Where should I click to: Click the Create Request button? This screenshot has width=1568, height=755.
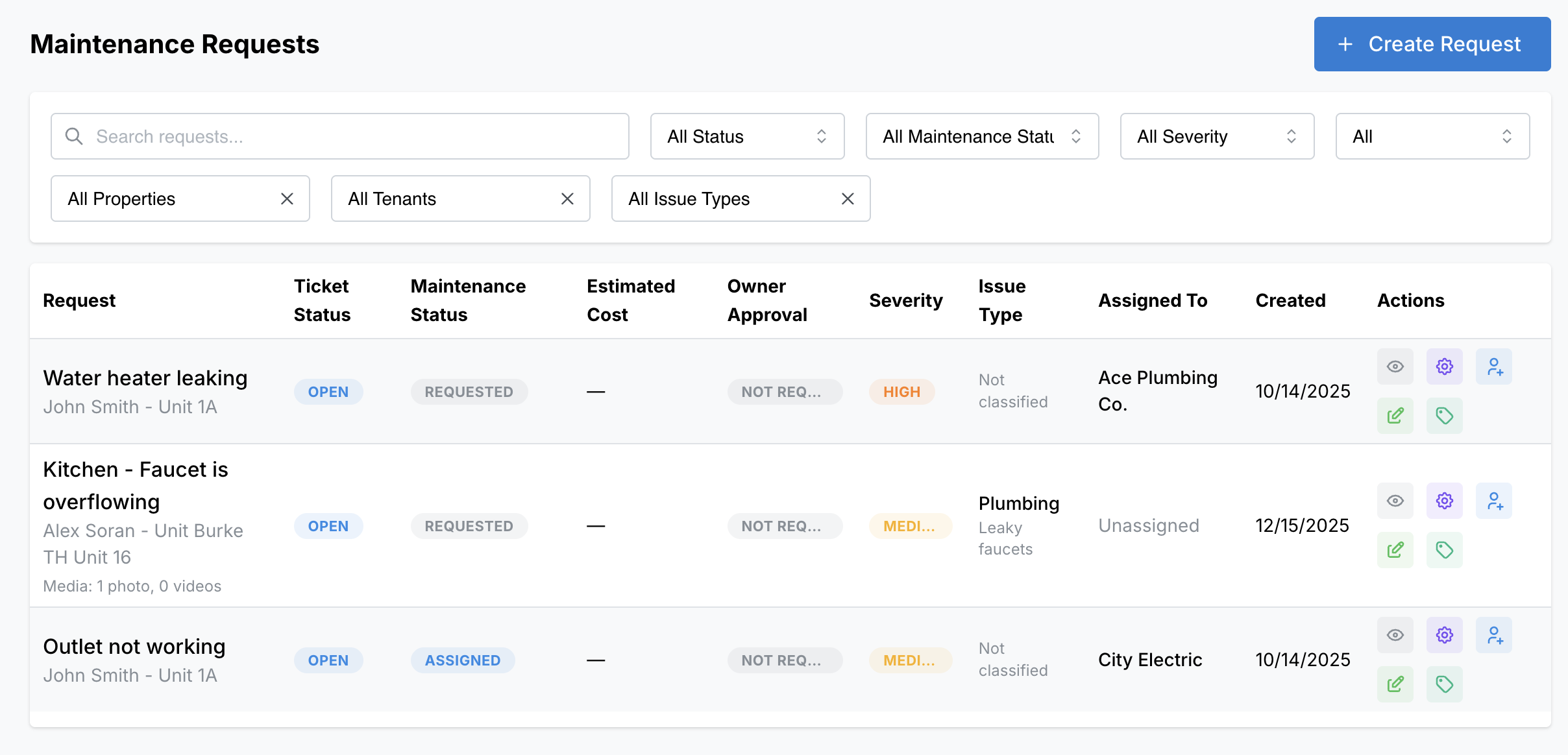[1432, 44]
